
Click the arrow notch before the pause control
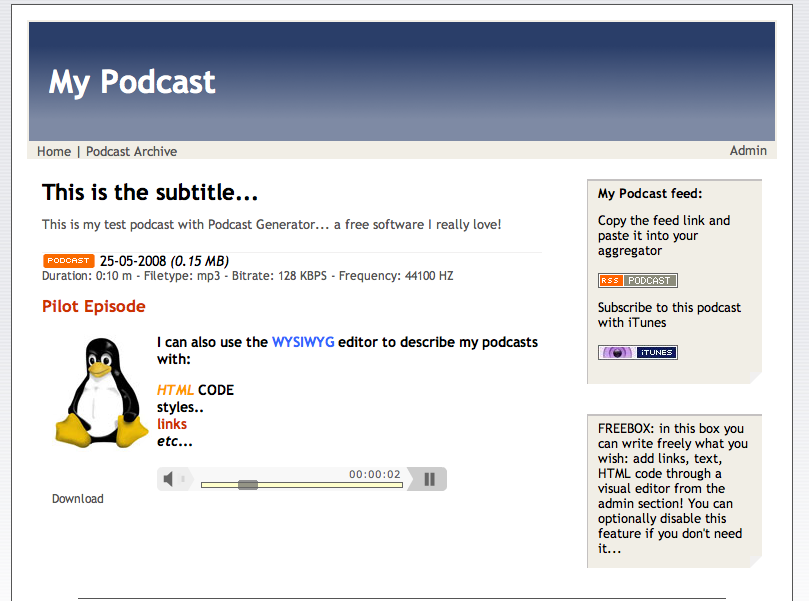click(x=410, y=478)
